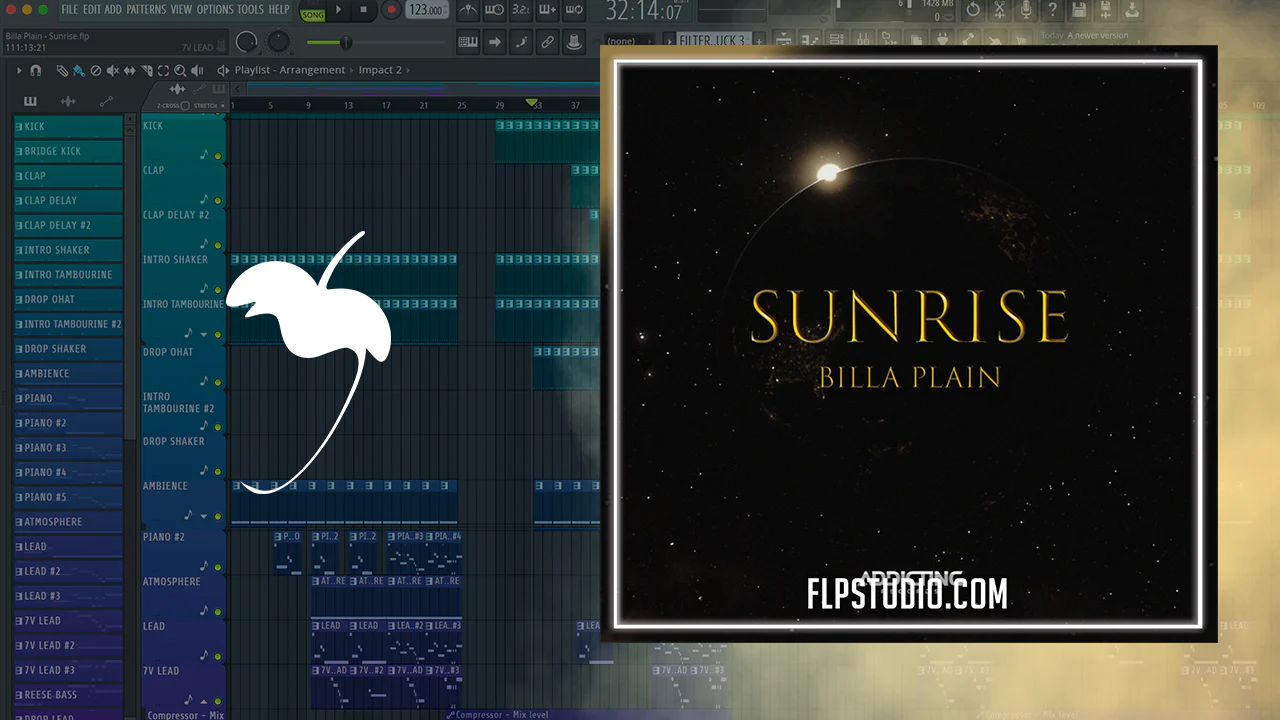
Task: Click the green timeline marker at bar 33
Action: [531, 102]
